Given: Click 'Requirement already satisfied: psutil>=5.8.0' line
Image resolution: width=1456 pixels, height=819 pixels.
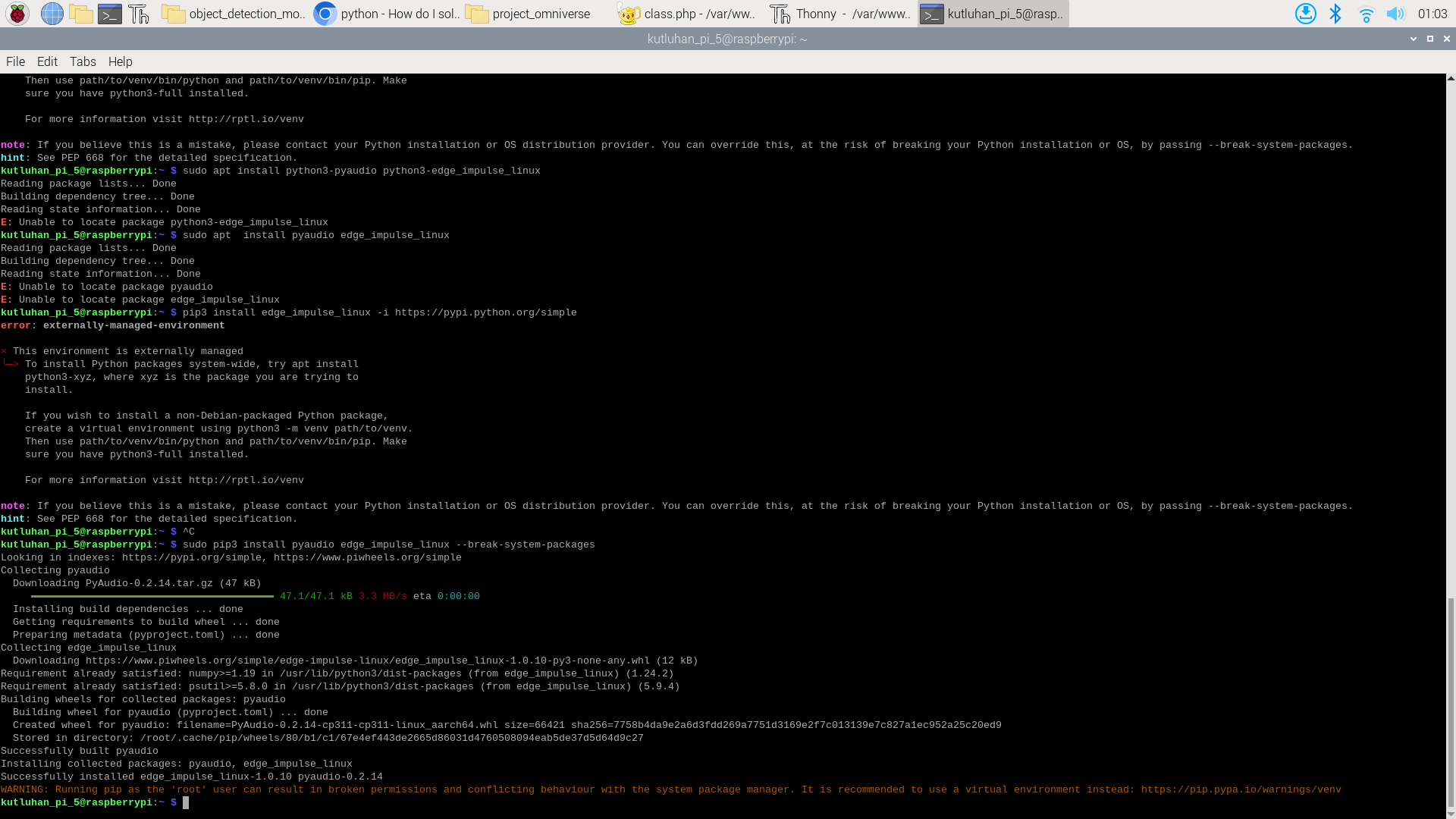Looking at the screenshot, I should click(x=340, y=686).
